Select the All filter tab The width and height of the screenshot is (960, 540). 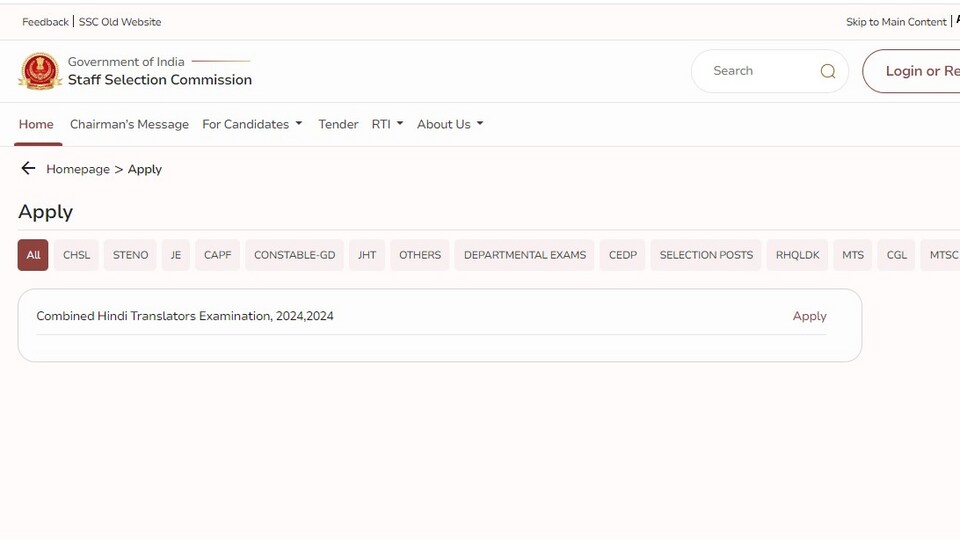(33, 255)
